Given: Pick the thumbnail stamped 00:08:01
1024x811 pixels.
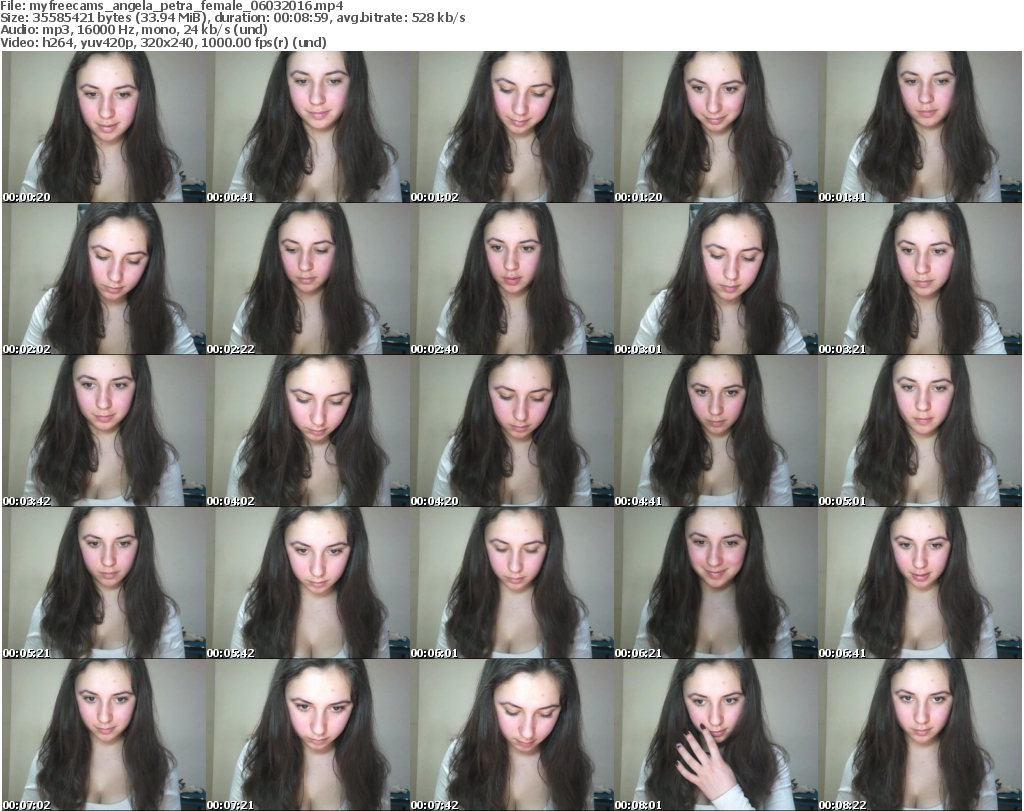Looking at the screenshot, I should [x=716, y=735].
